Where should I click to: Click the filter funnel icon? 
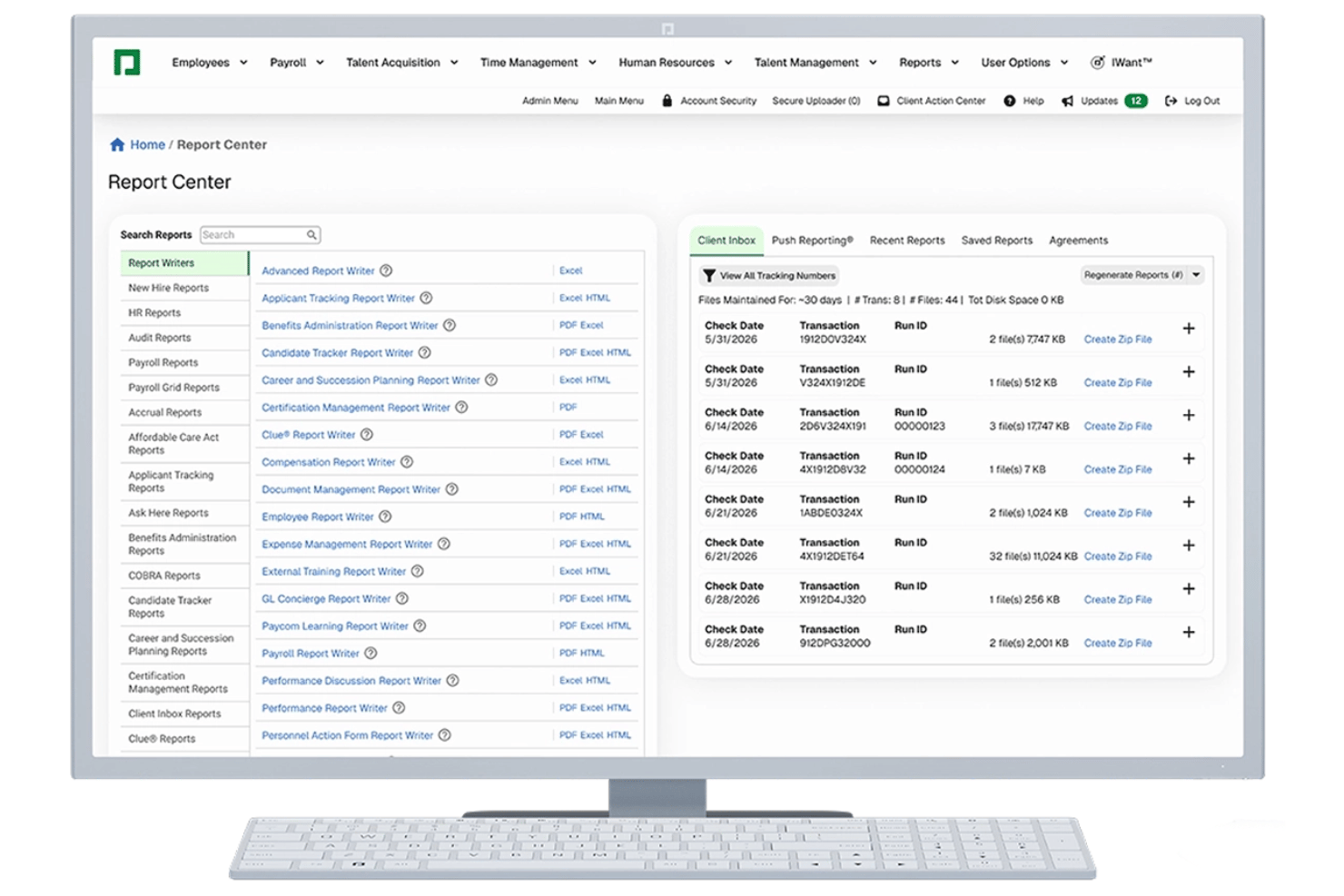click(x=709, y=275)
